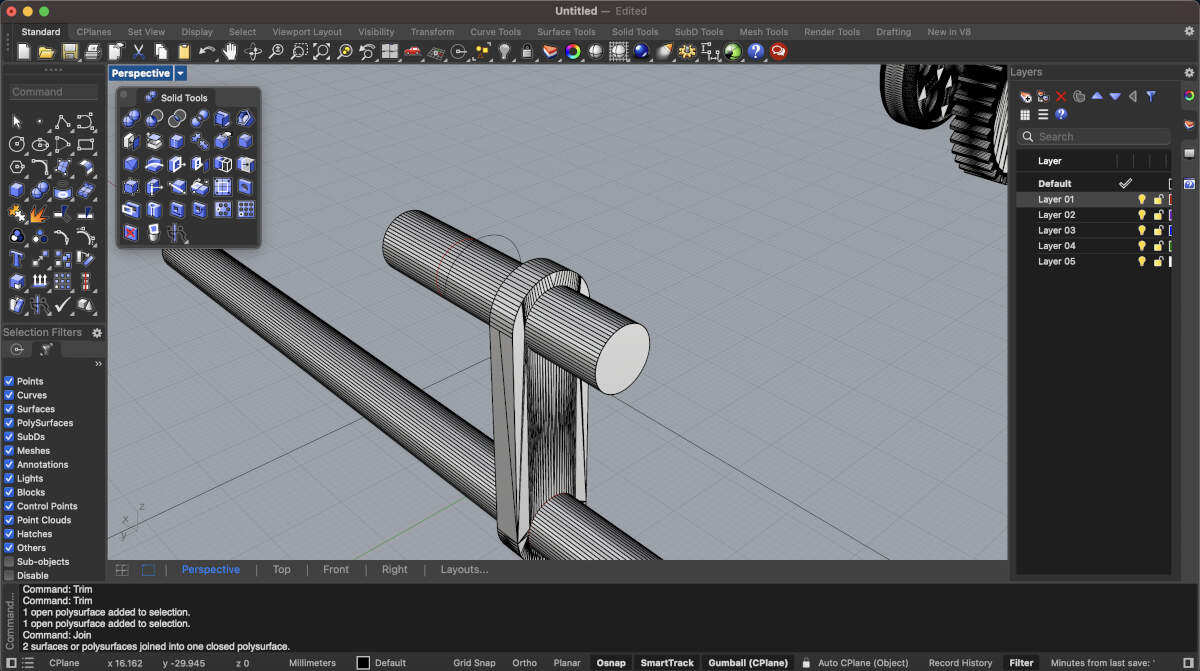The height and width of the screenshot is (671, 1200).
Task: Open the Millimeters units menu in status bar
Action: 312,663
